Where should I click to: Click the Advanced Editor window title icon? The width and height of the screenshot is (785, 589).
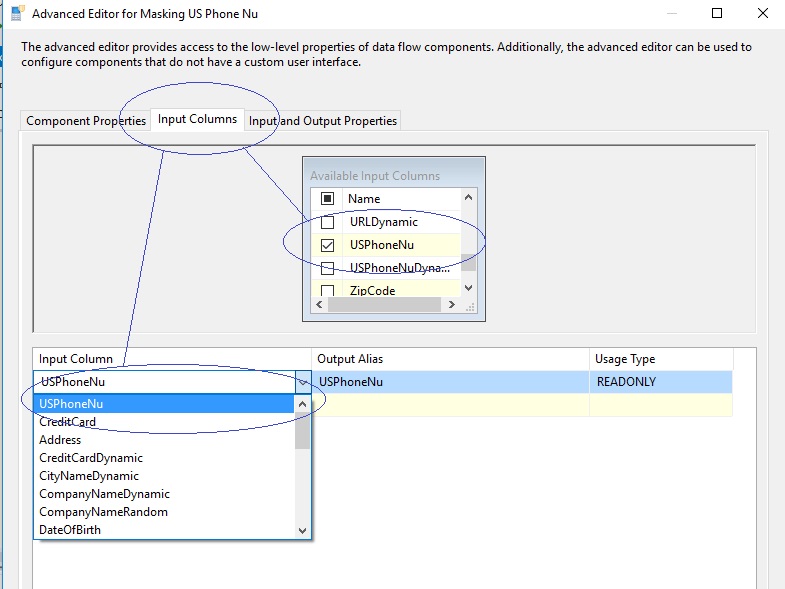tap(17, 13)
